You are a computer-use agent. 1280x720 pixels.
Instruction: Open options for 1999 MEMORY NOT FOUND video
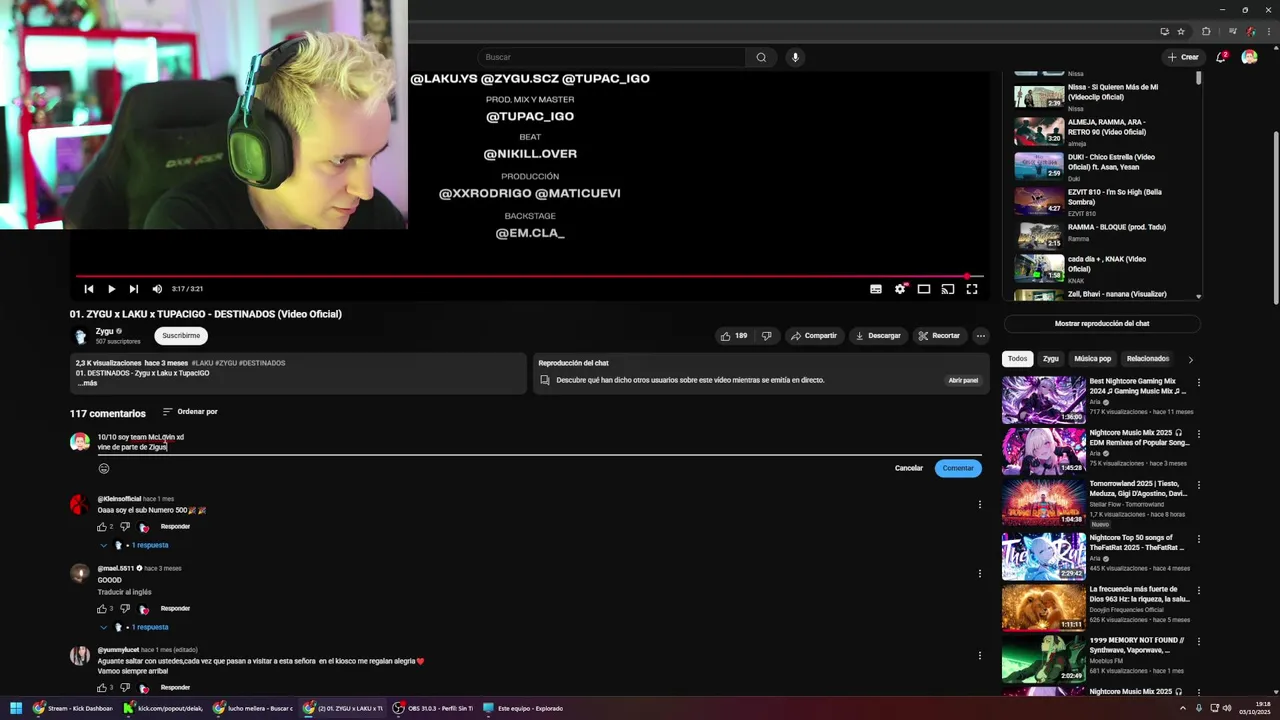point(1199,641)
